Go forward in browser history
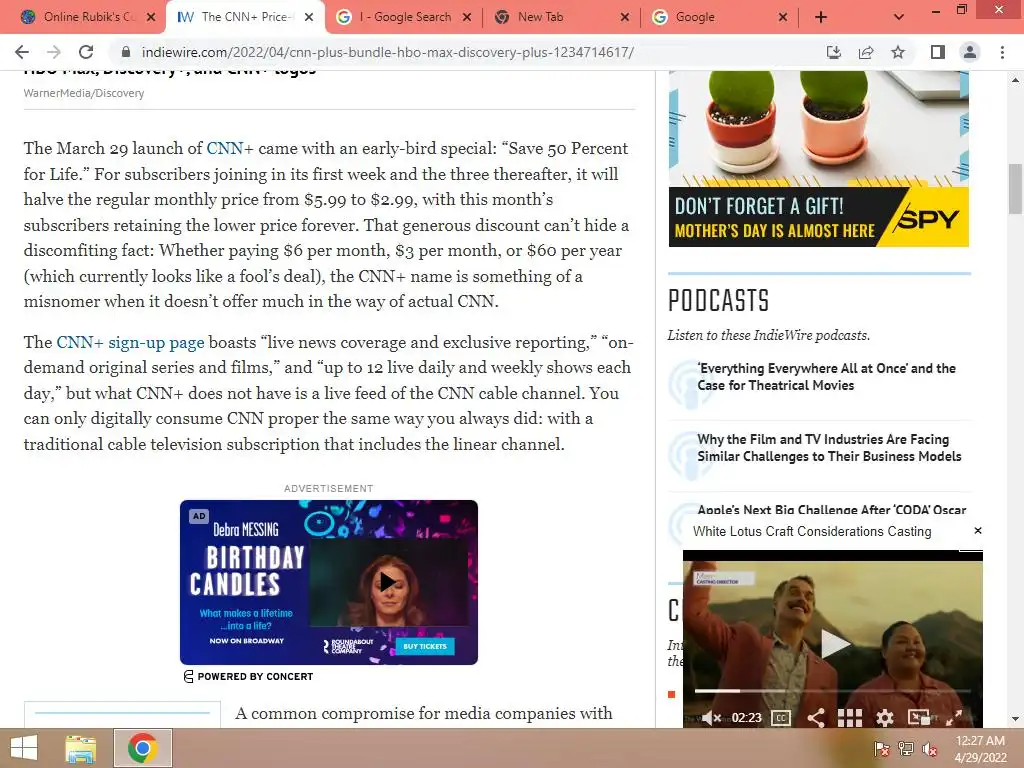This screenshot has height=768, width=1024. click(54, 52)
